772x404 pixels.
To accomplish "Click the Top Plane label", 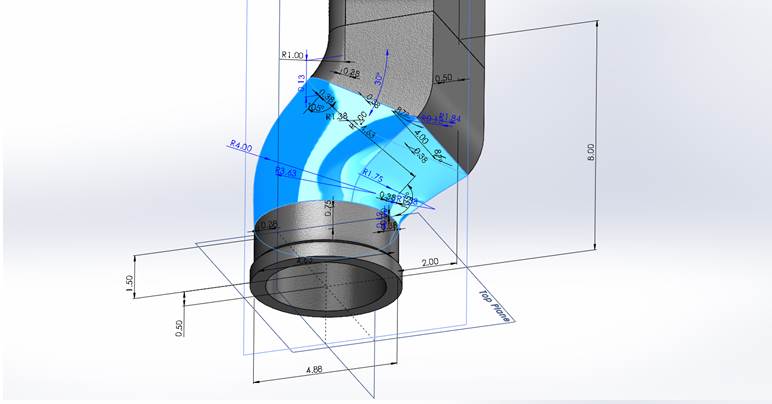I will [x=494, y=307].
